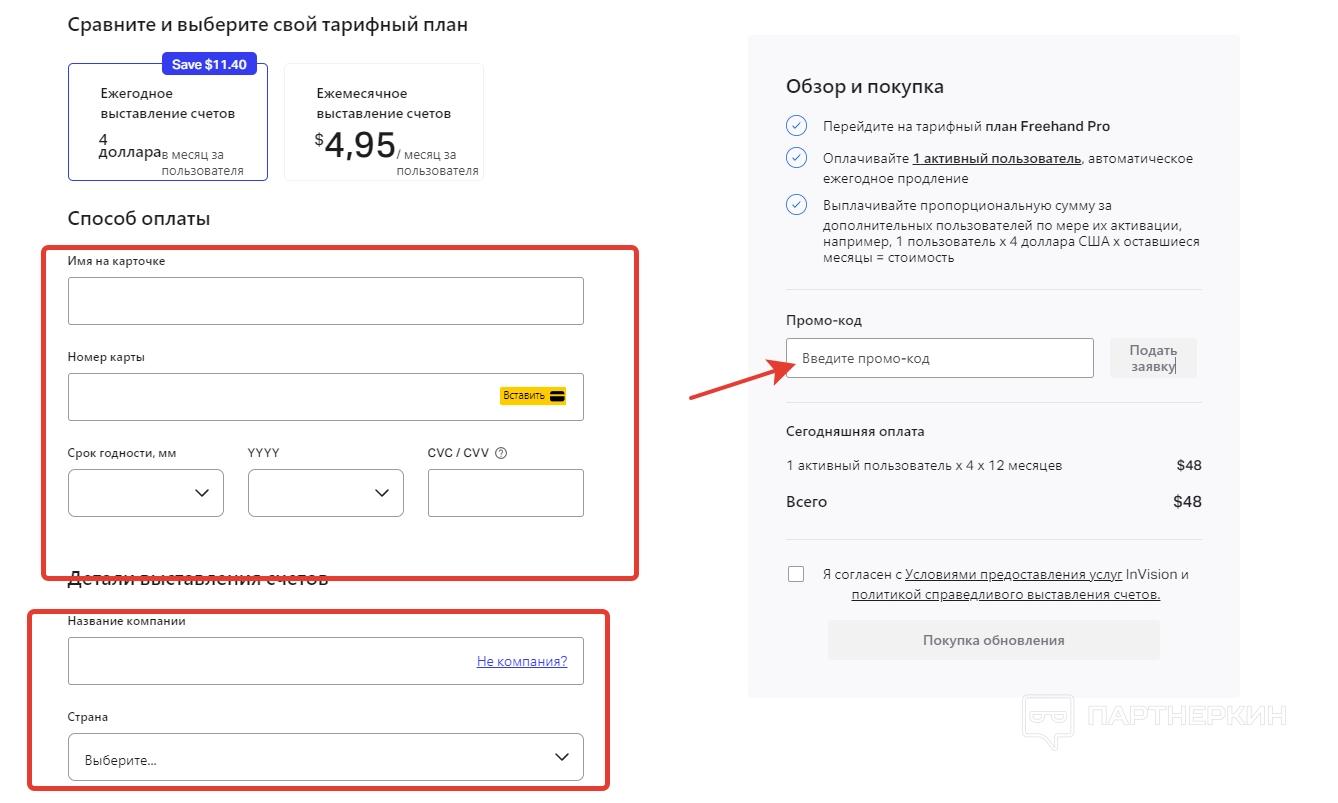Focus the name on card input field
1338x803 pixels.
point(326,301)
